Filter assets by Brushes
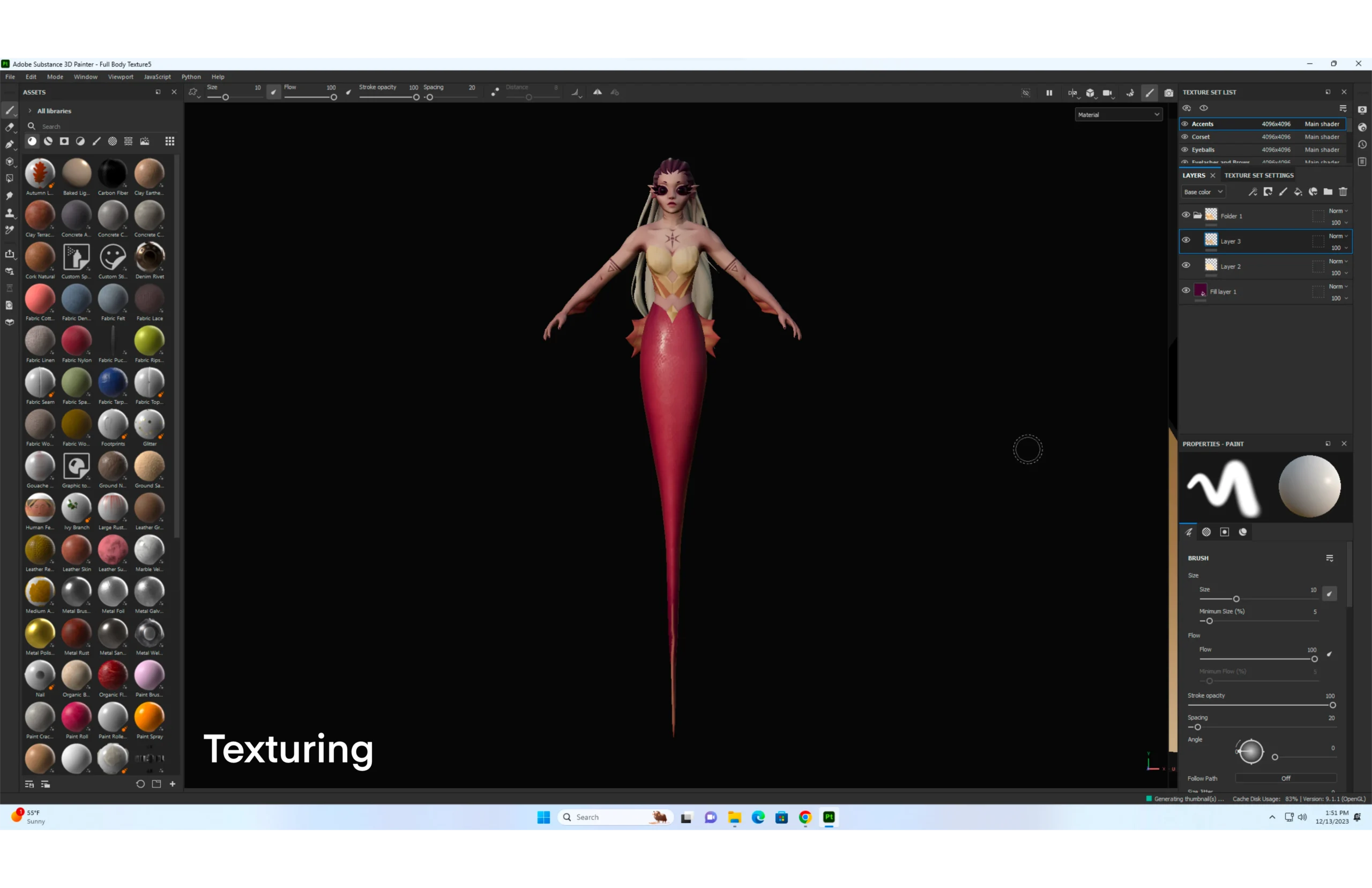The image size is (1372, 888). [x=97, y=141]
